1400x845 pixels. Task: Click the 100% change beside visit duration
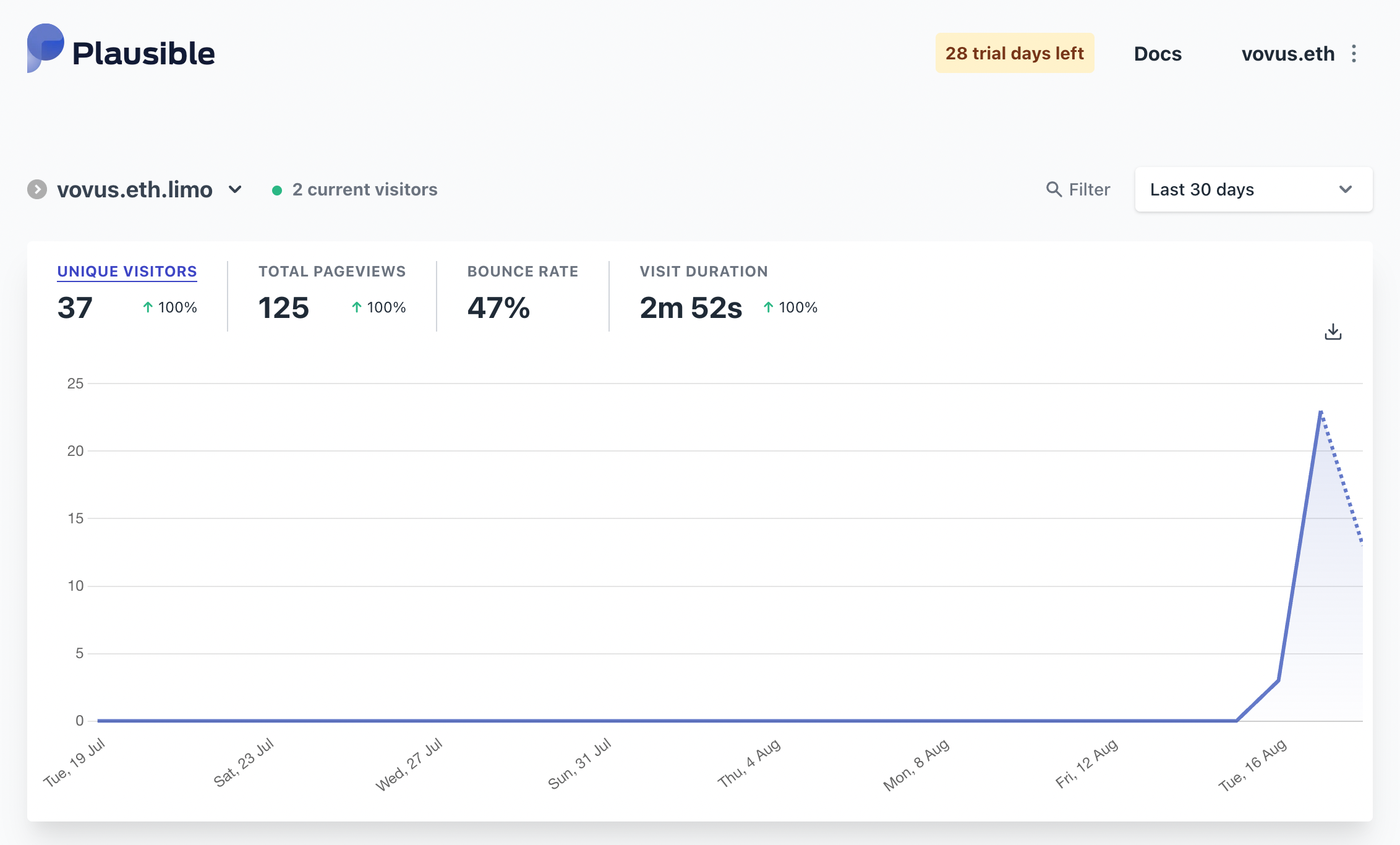798,307
